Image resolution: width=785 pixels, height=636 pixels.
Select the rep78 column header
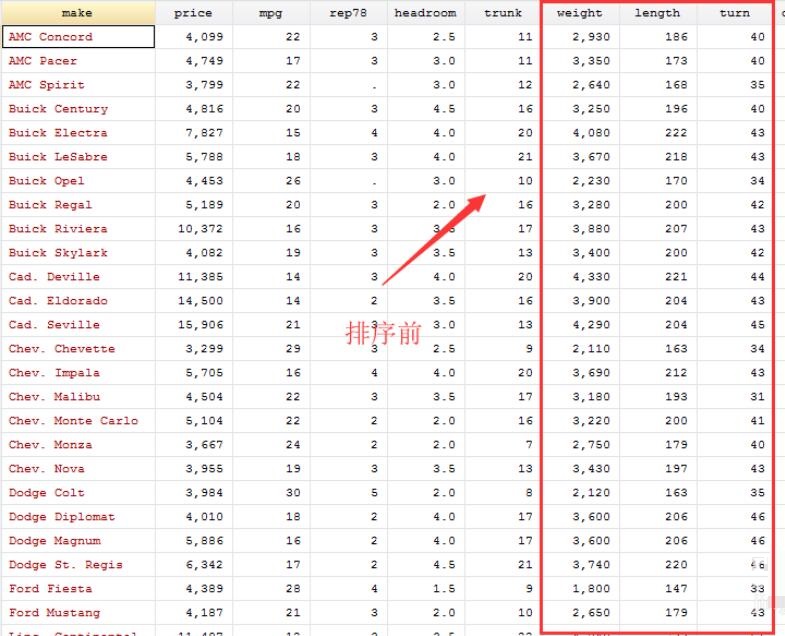tap(348, 13)
